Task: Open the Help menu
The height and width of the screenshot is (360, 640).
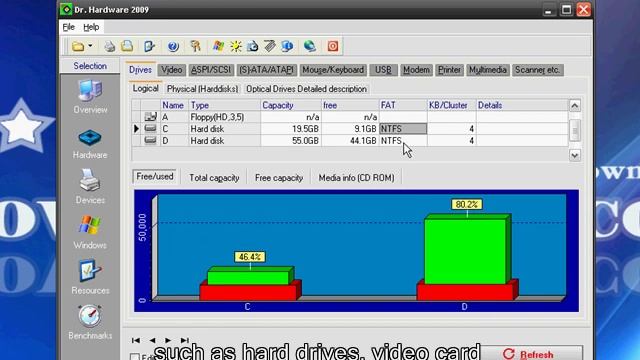Action: [91, 27]
